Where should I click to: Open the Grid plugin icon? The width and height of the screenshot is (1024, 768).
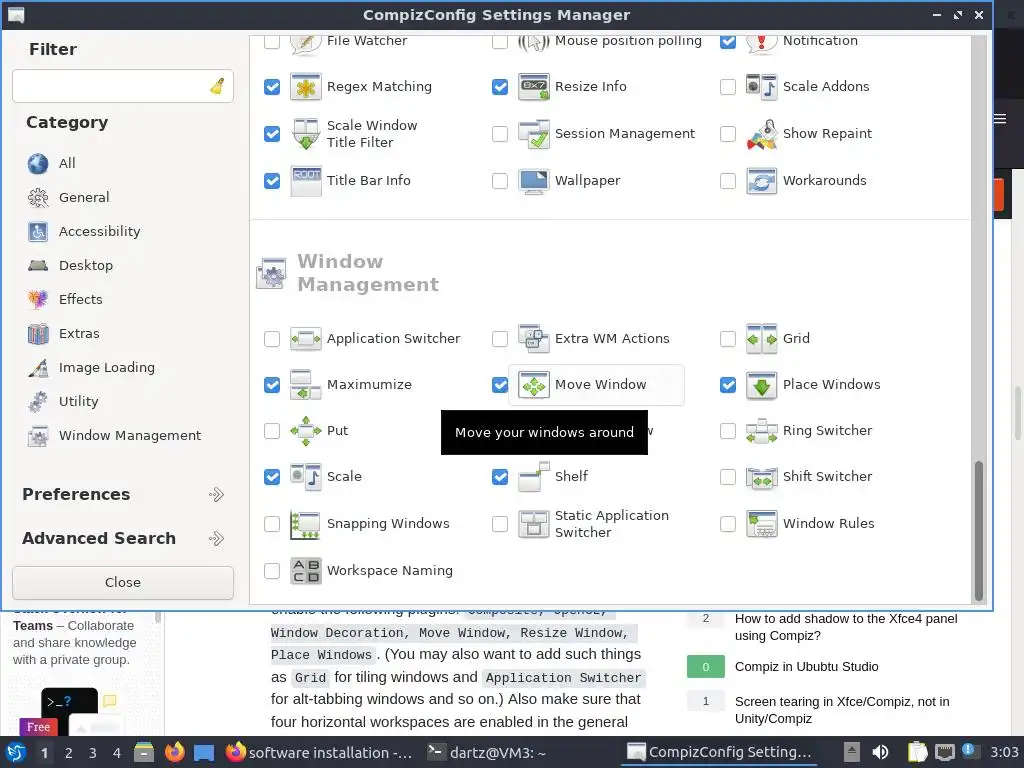761,339
